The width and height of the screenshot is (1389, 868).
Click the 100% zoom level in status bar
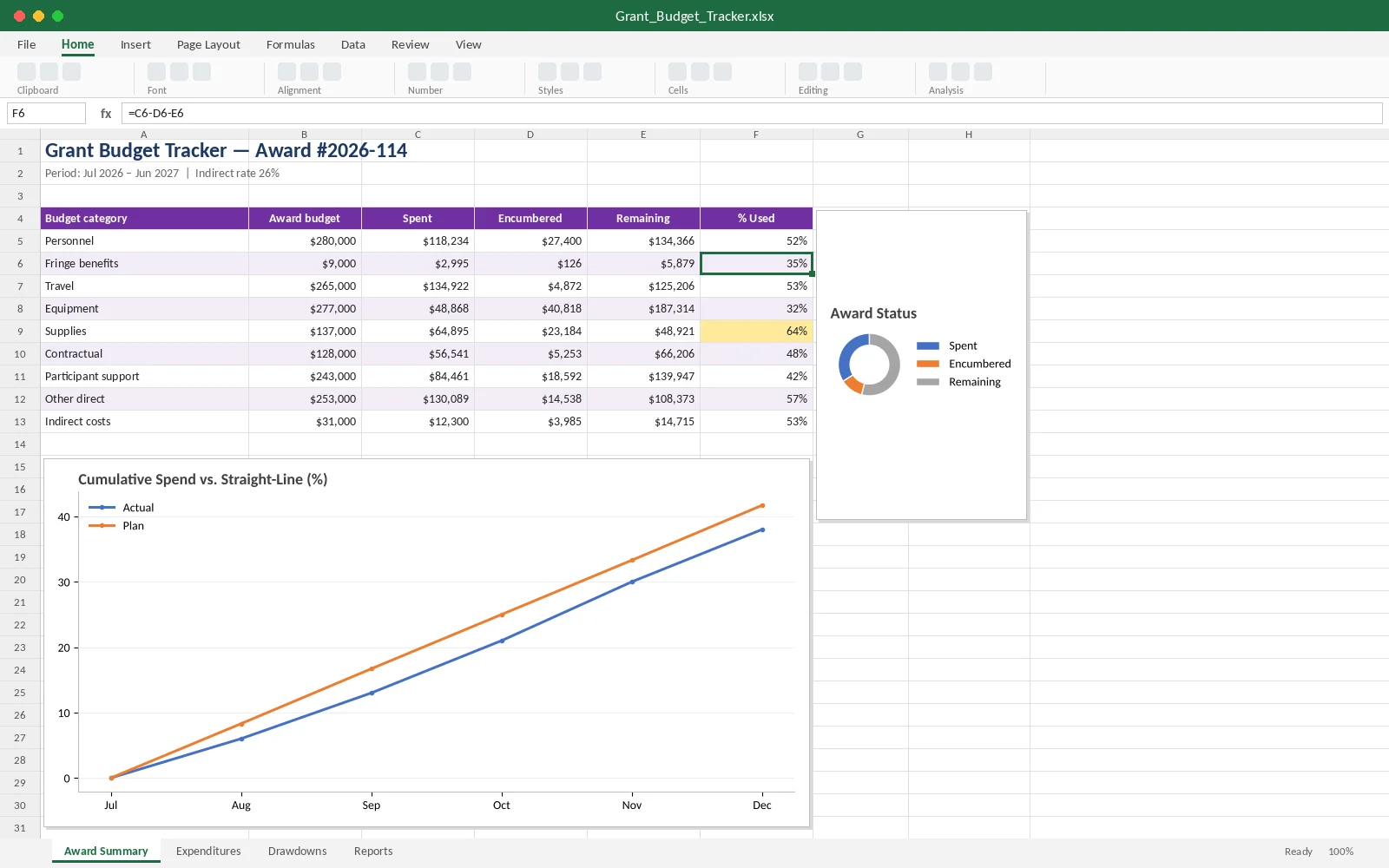coord(1340,852)
